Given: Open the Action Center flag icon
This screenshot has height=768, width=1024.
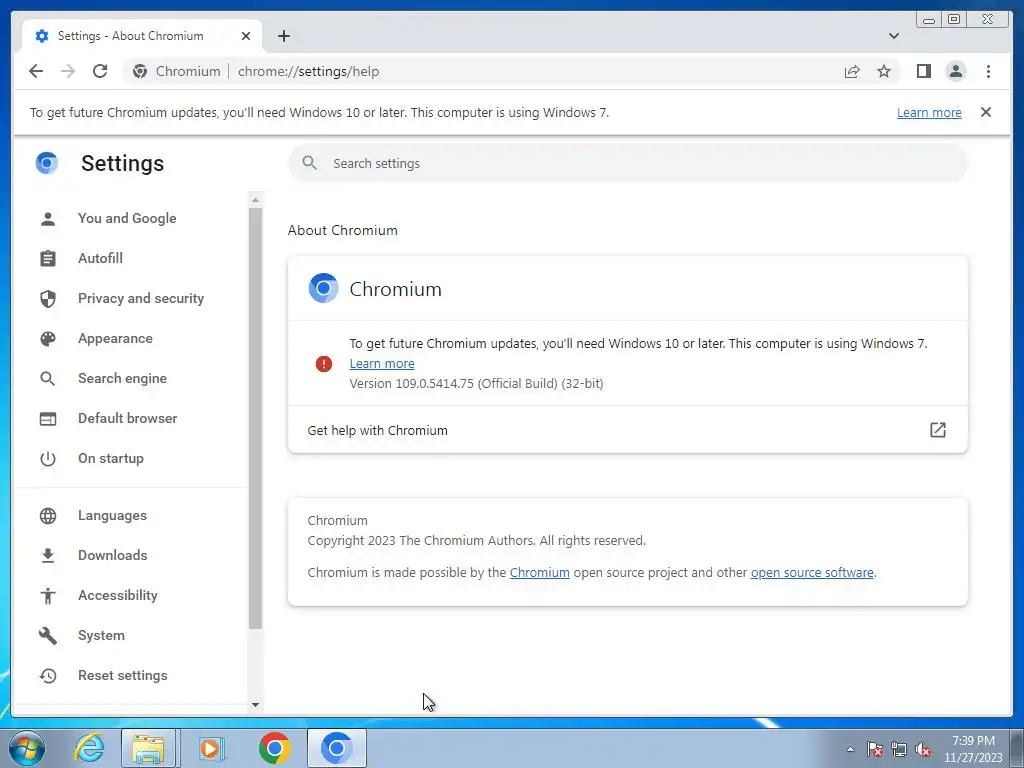Looking at the screenshot, I should coord(874,749).
